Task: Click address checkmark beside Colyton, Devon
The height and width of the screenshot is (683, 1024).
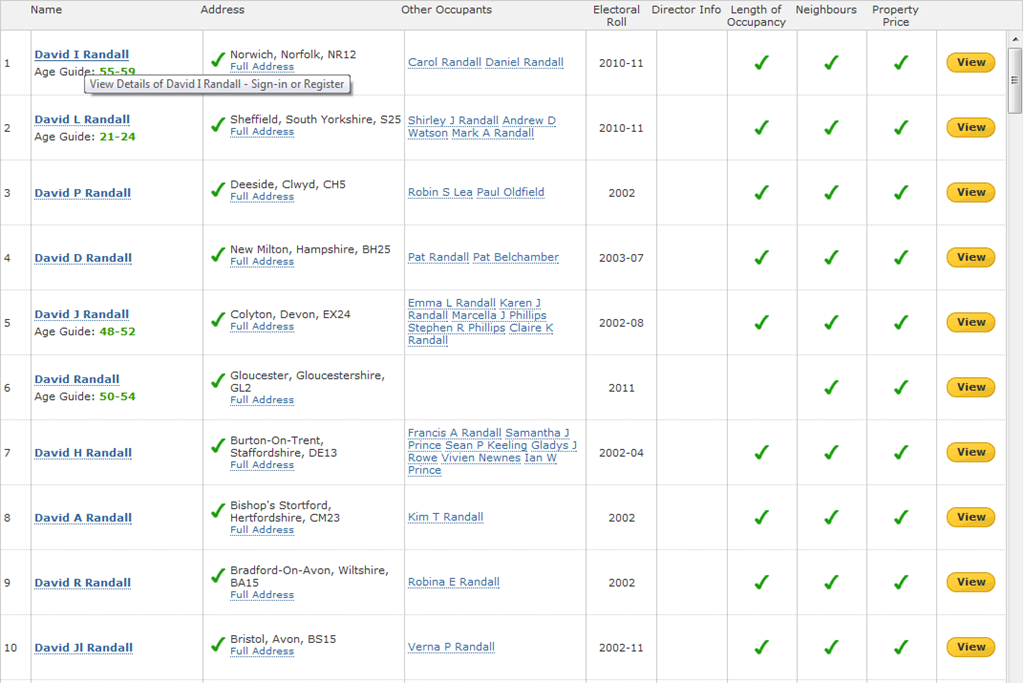Action: [218, 320]
